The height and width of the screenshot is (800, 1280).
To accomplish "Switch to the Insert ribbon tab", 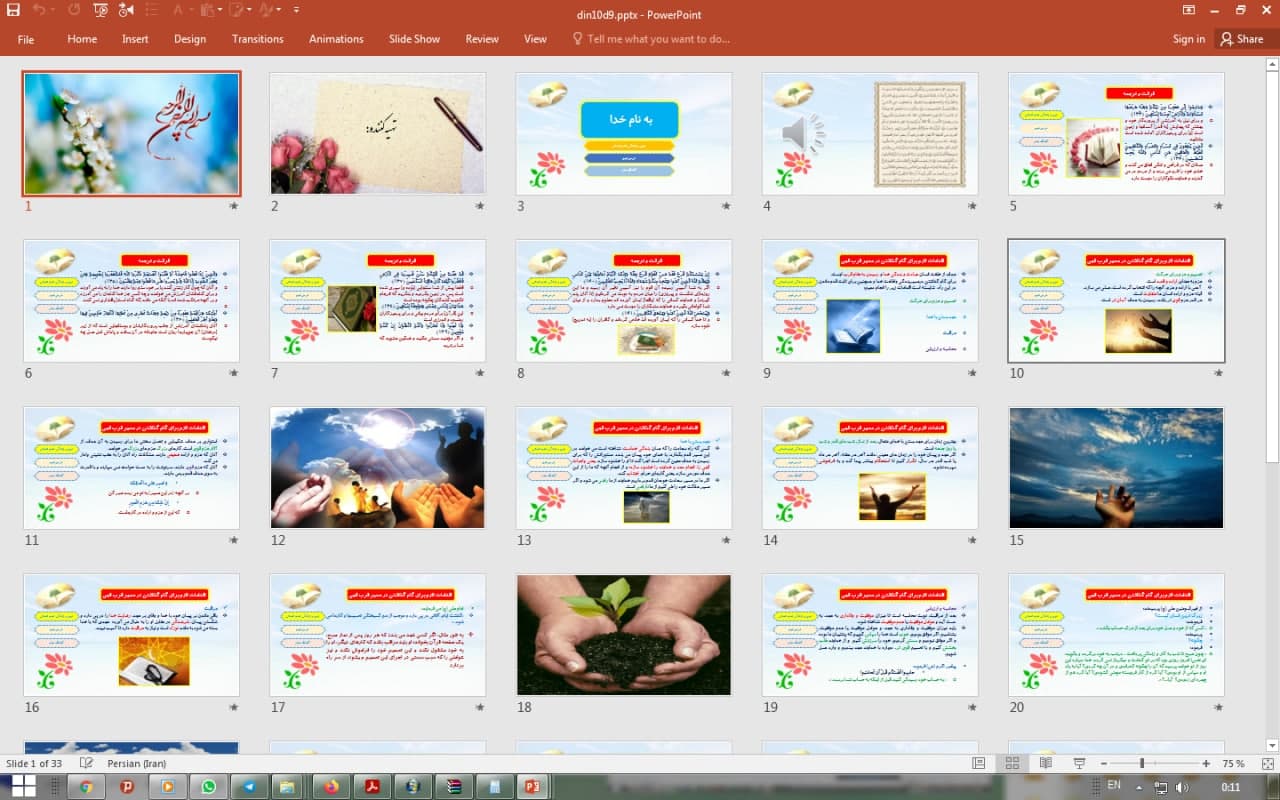I will 135,39.
